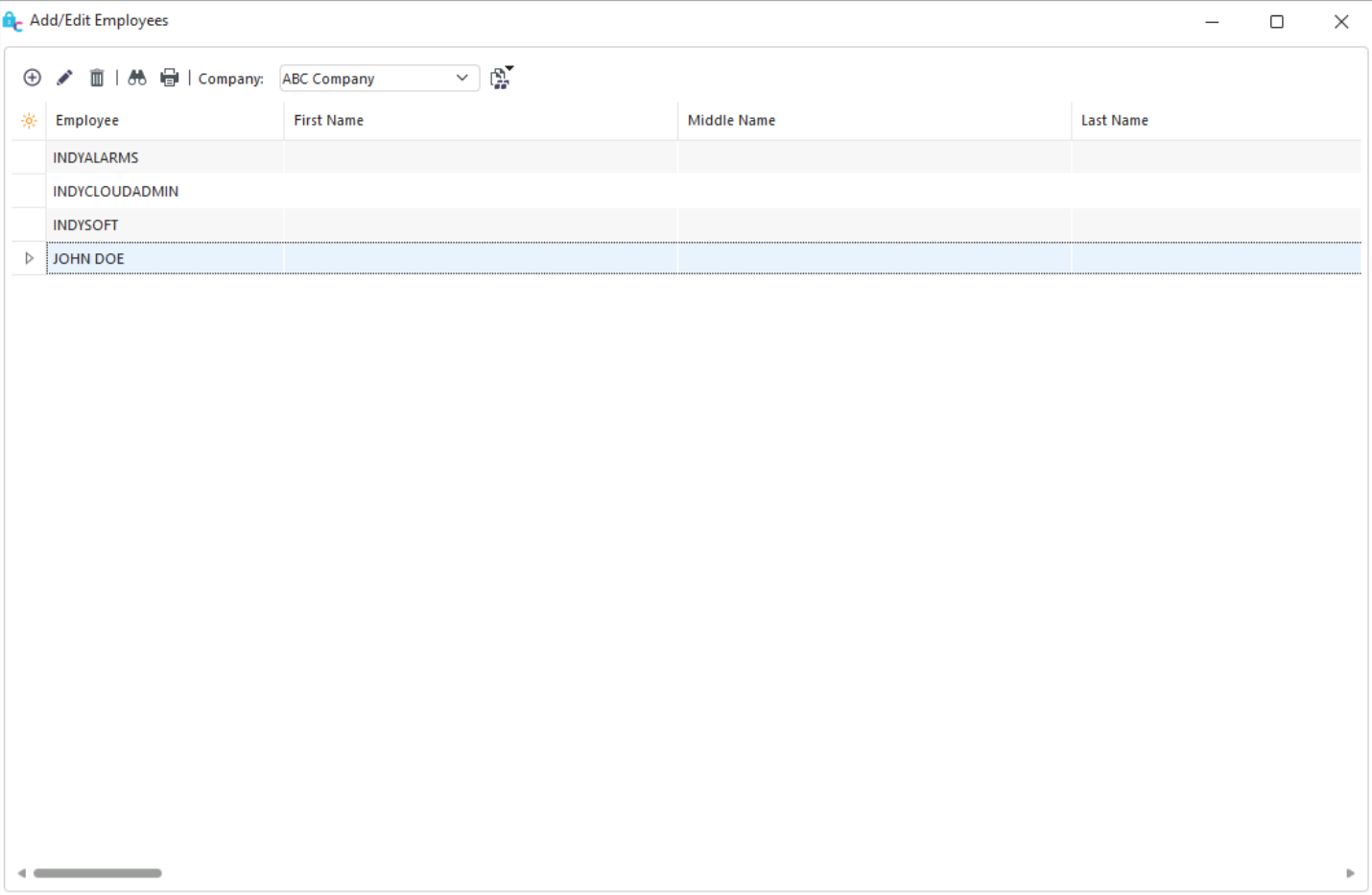The width and height of the screenshot is (1372, 895).
Task: Click the scroll left arrow at bottom
Action: [x=21, y=873]
